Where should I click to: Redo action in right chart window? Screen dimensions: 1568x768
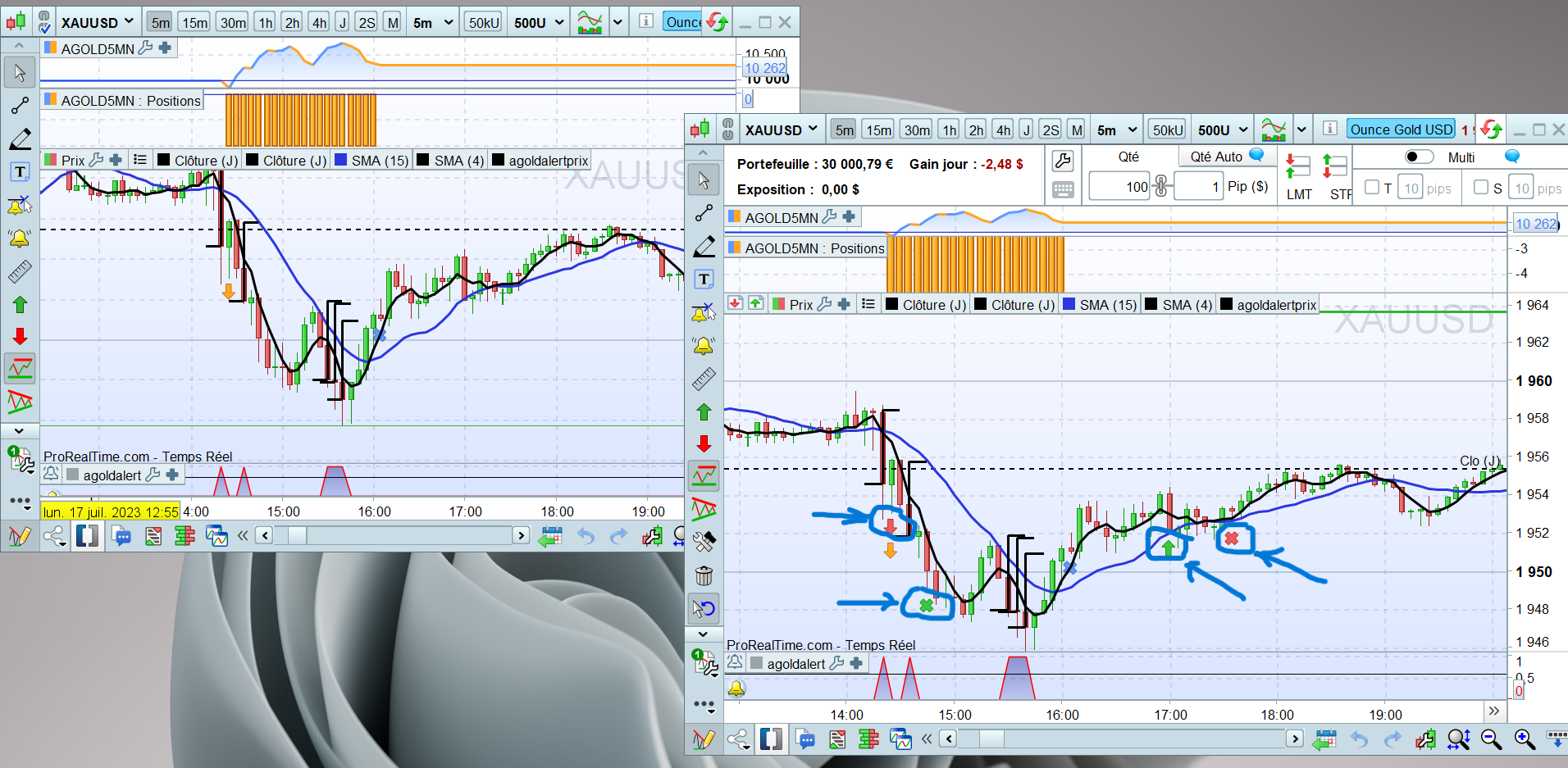tap(1393, 739)
